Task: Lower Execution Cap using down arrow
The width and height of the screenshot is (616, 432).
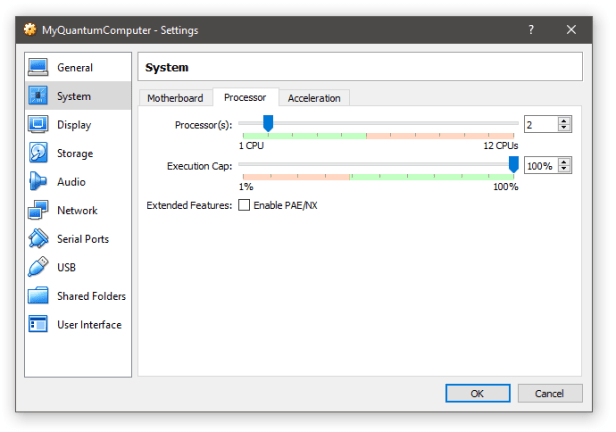Action: pyautogui.click(x=565, y=170)
